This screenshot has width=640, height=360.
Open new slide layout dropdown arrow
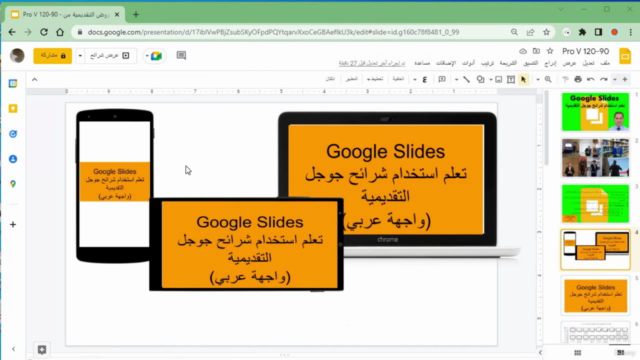615,80
